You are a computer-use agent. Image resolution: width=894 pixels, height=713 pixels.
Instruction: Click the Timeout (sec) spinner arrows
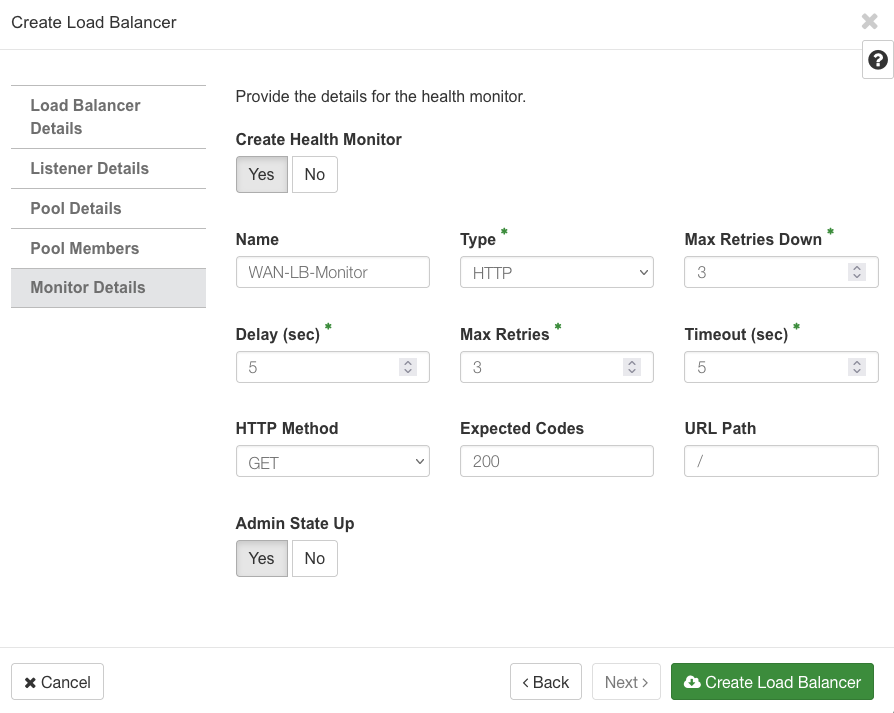[856, 367]
